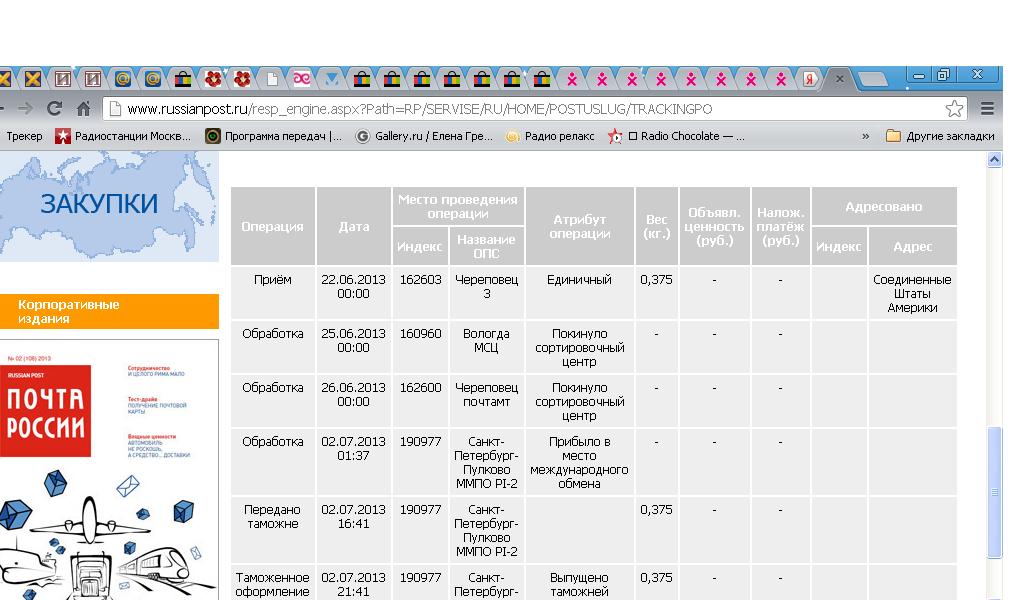Select the Приём operation cell
The width and height of the screenshot is (1024, 600).
(x=273, y=292)
